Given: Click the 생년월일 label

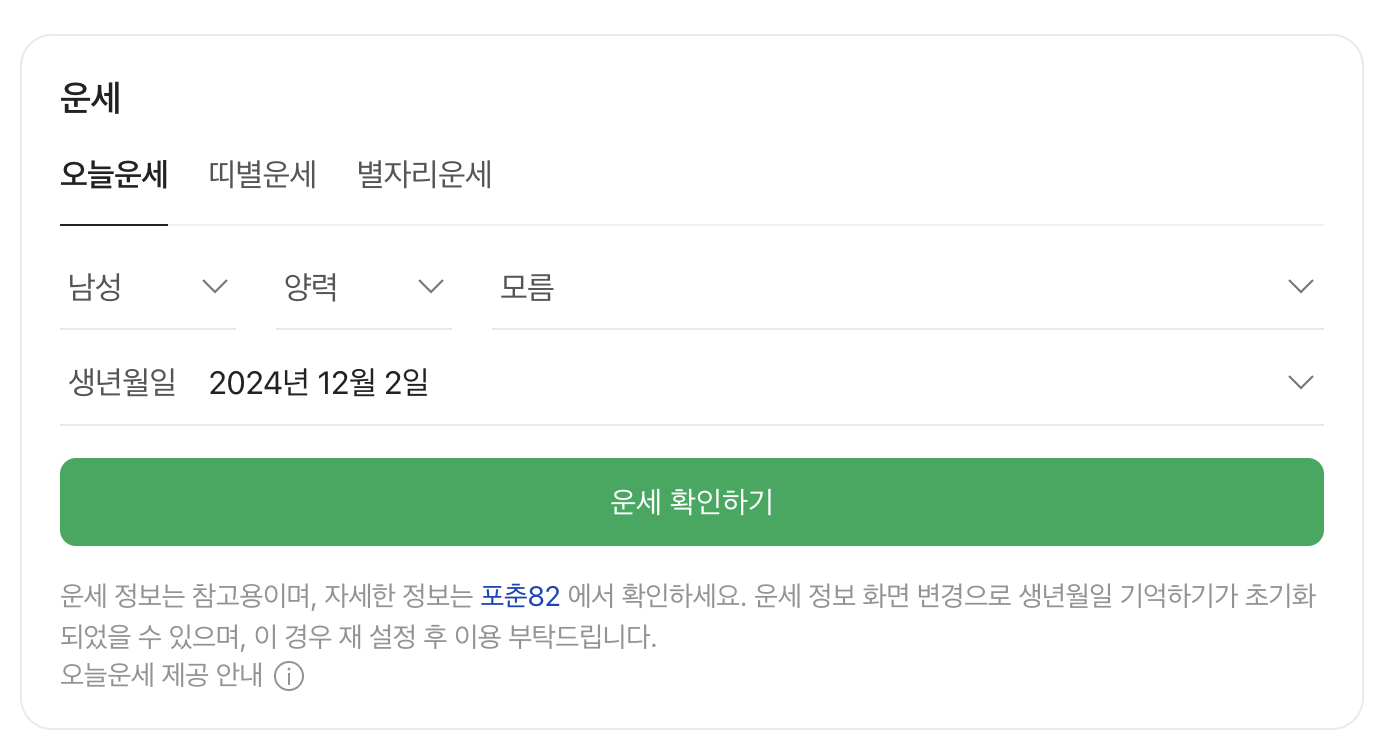Looking at the screenshot, I should [x=120, y=382].
